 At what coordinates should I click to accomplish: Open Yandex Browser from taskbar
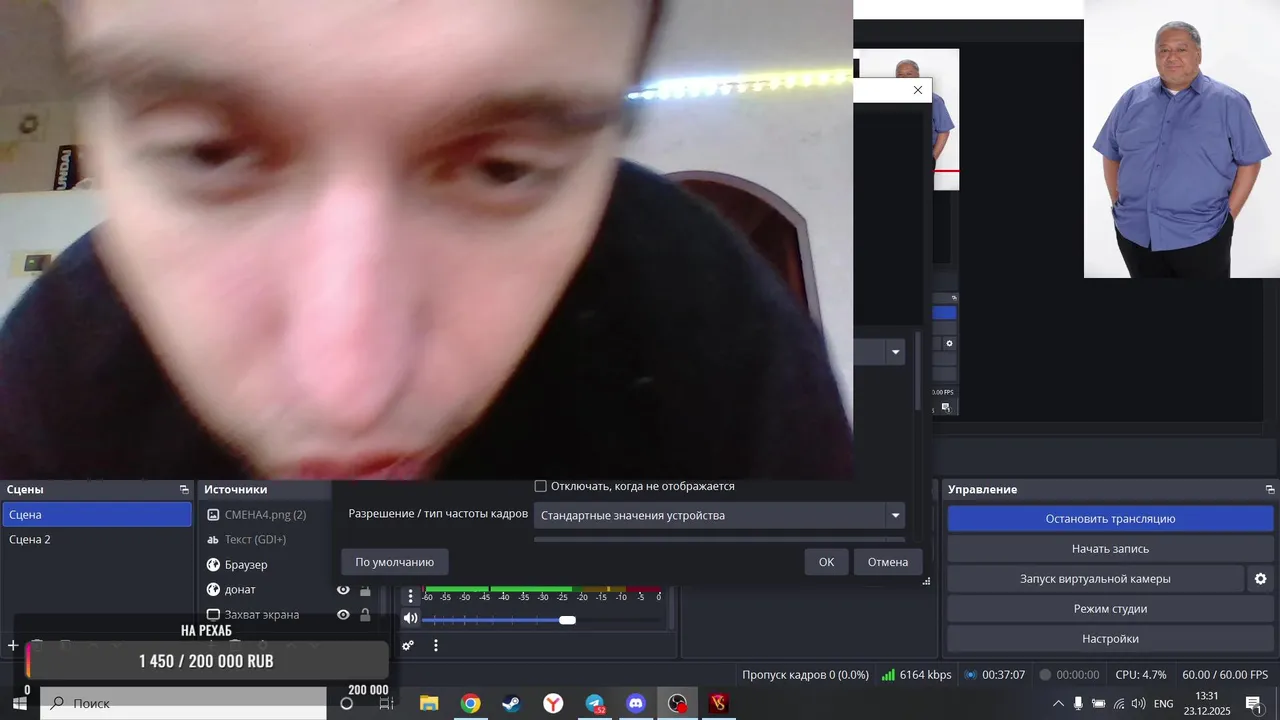[553, 704]
